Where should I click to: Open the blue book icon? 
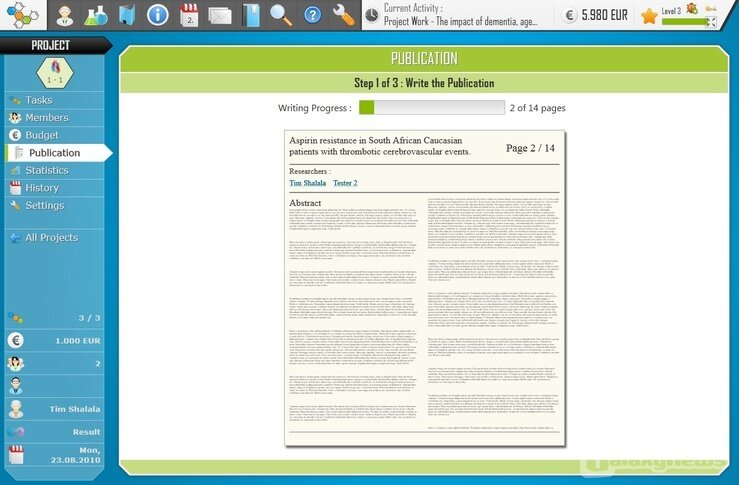(251, 15)
